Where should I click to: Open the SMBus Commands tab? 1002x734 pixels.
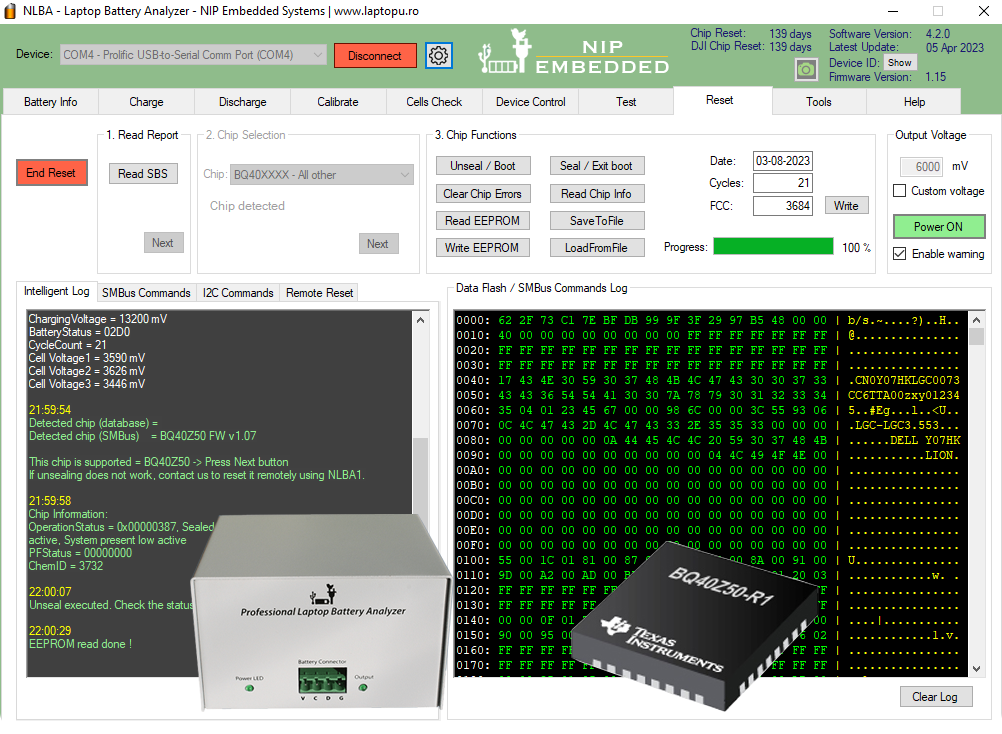click(146, 293)
